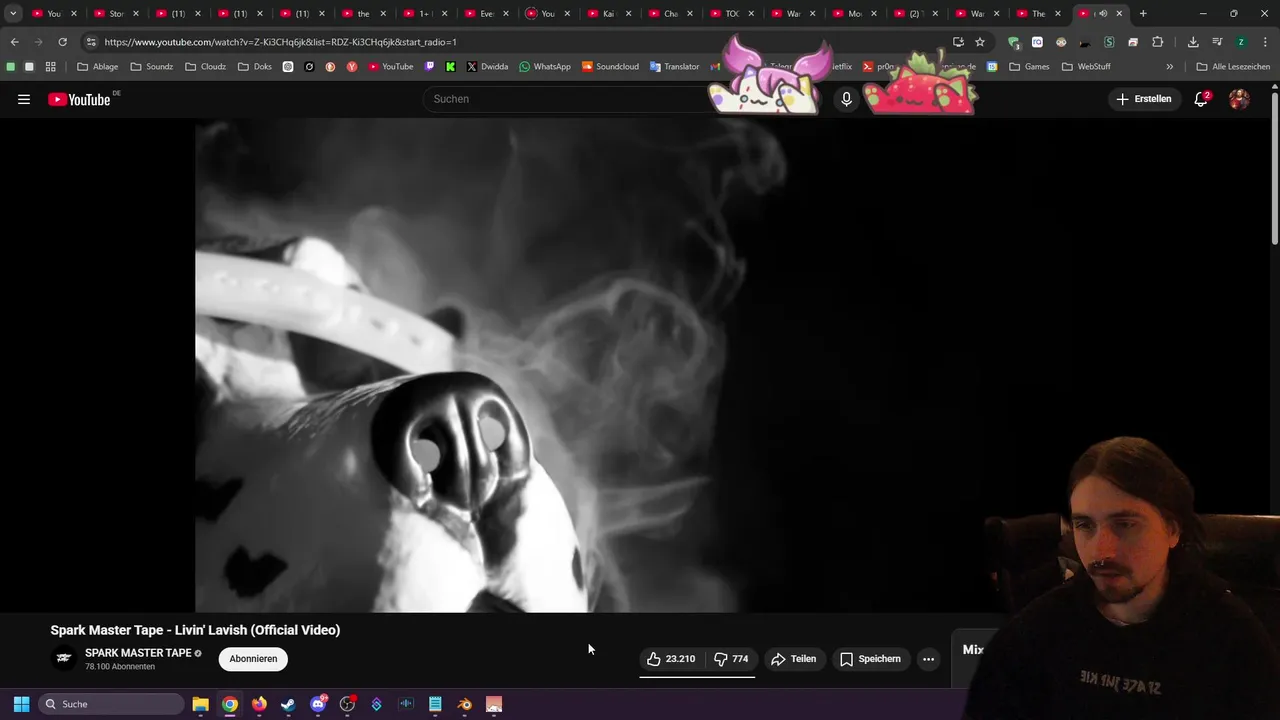Save the video with Speichern
This screenshot has height=720, width=1280.
point(870,659)
